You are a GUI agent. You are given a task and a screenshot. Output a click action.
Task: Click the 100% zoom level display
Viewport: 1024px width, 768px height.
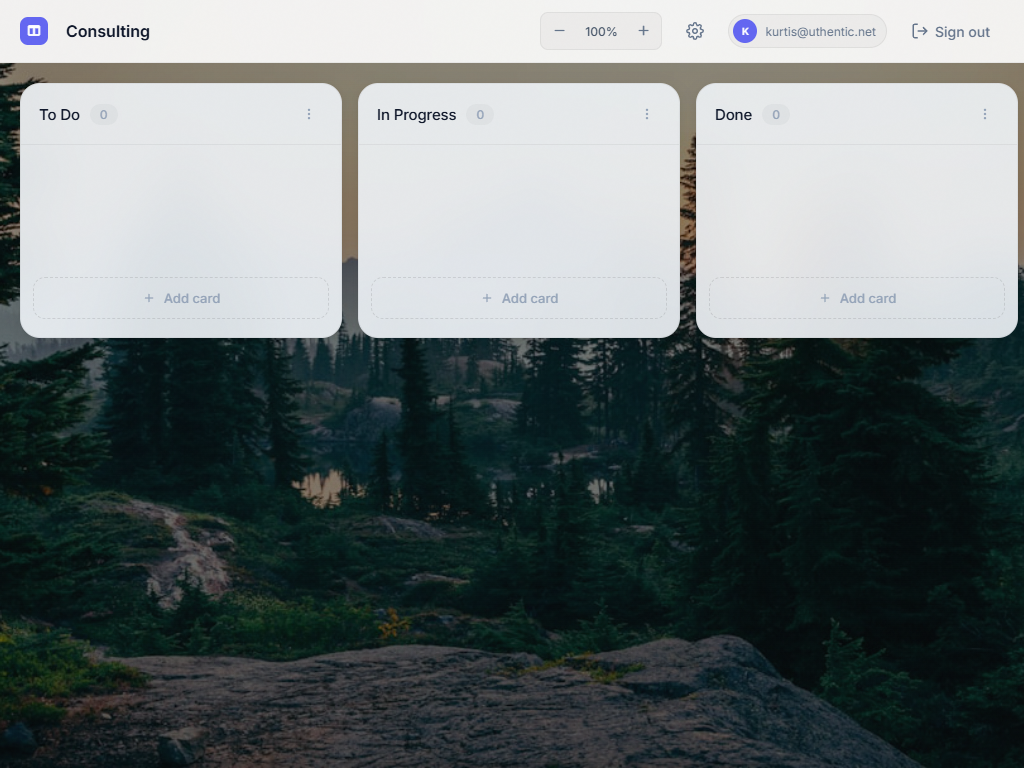click(601, 31)
